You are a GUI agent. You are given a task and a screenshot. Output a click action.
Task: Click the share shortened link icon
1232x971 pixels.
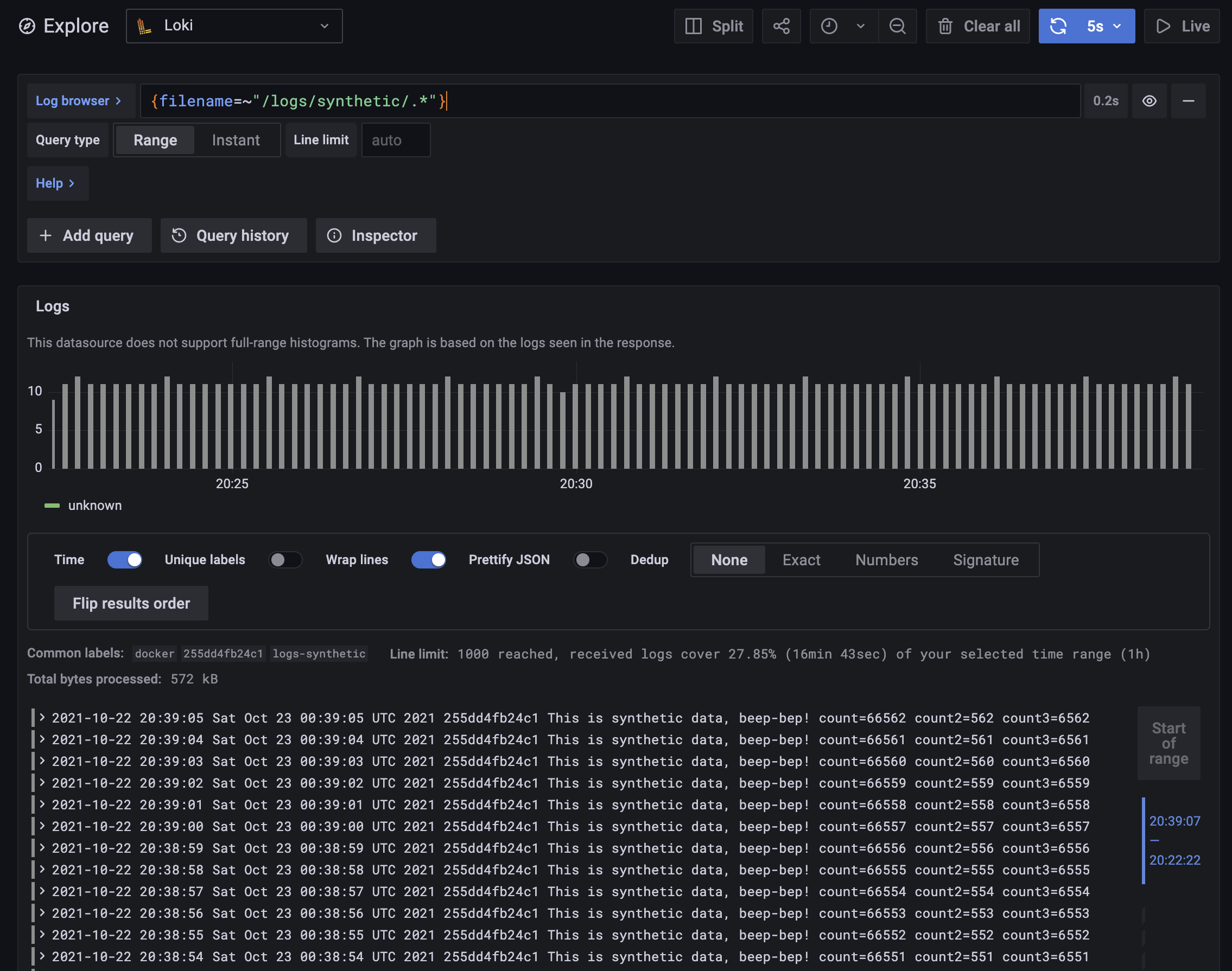[x=781, y=26]
